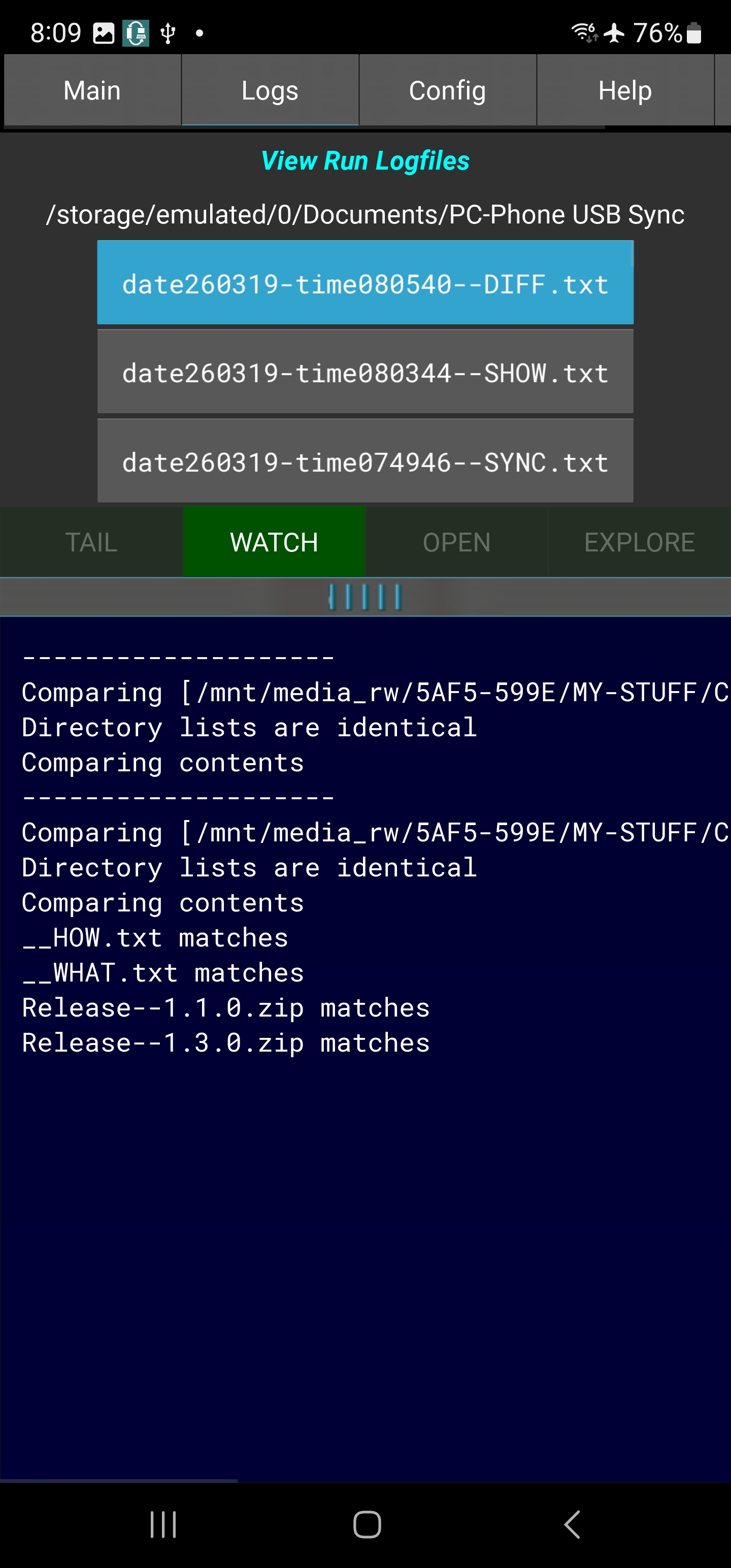Select the date260319-time080344--SHOW.txt logfile
Screen dimensions: 731x1568
click(x=365, y=372)
